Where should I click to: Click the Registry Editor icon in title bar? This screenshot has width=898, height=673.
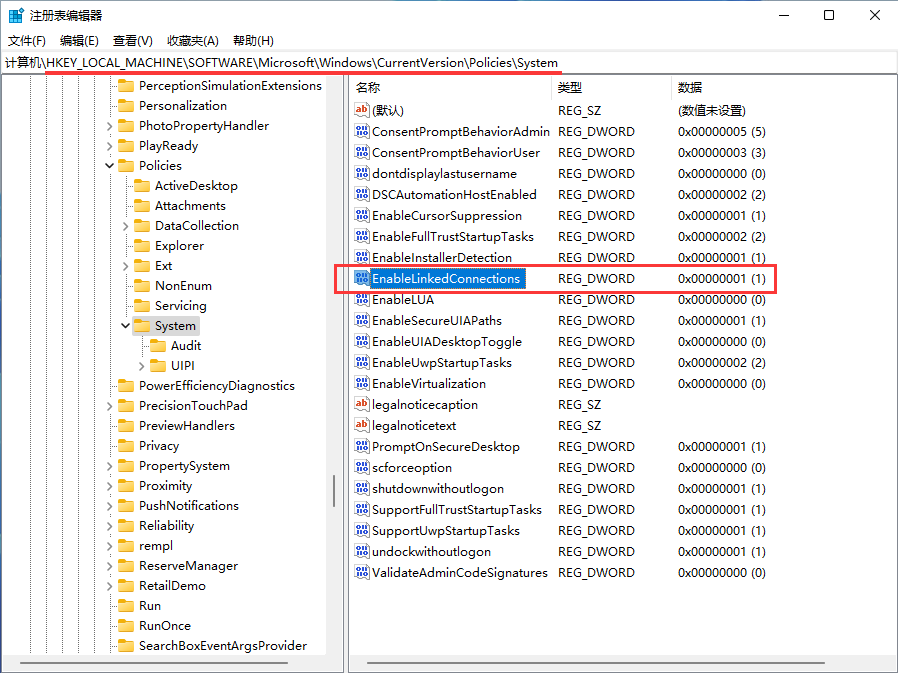pyautogui.click(x=17, y=15)
